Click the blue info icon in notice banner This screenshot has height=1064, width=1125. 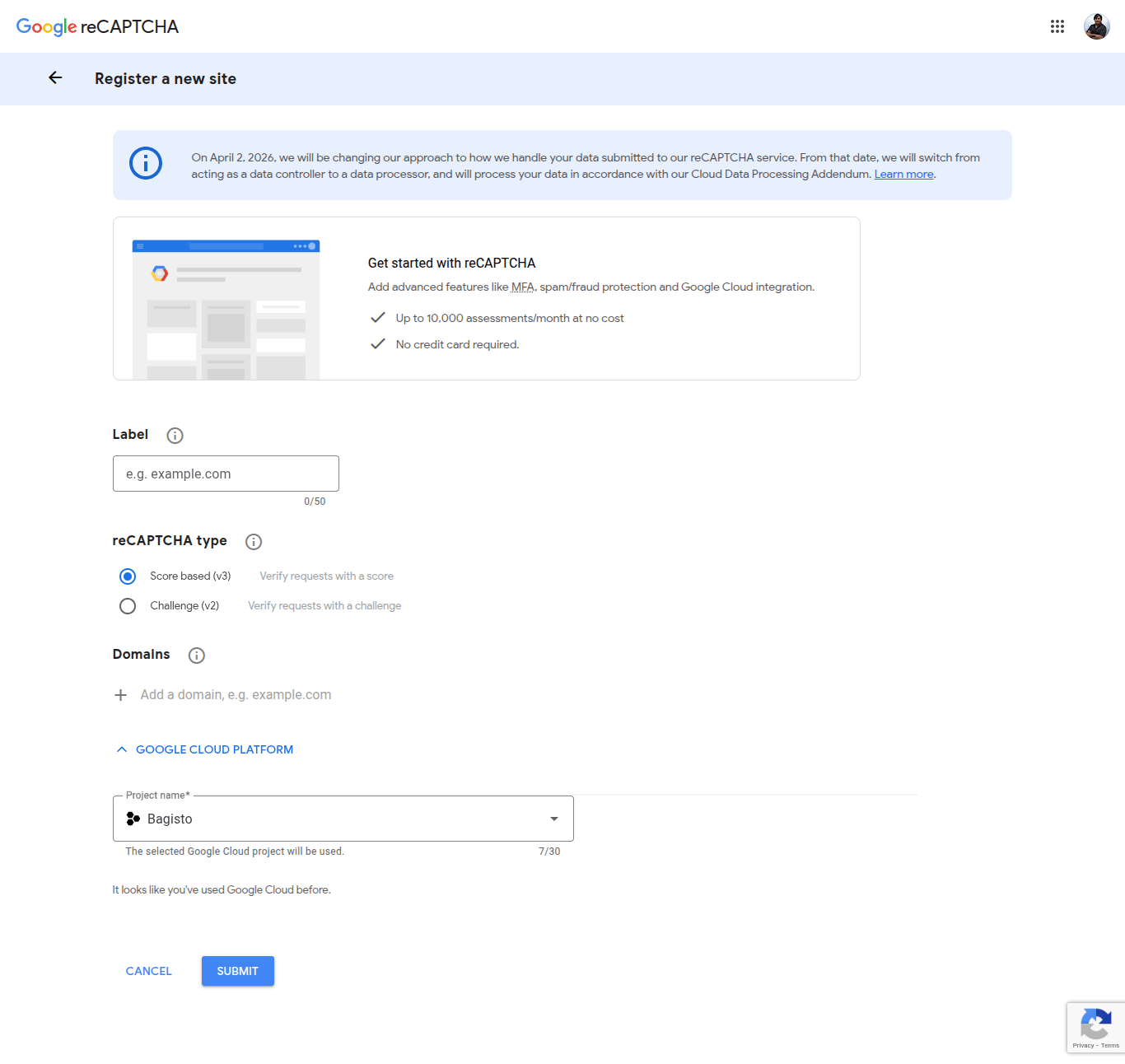click(146, 163)
